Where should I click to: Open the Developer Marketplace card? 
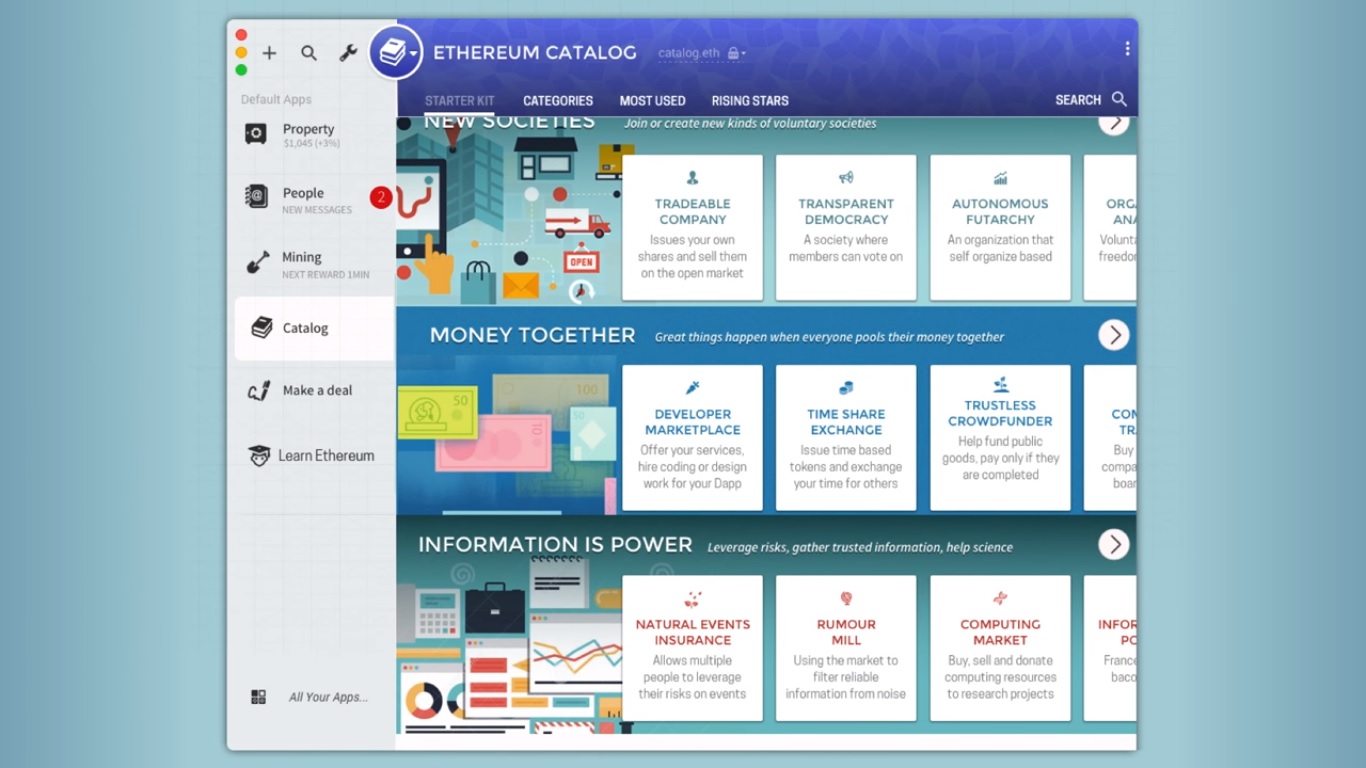coord(692,438)
